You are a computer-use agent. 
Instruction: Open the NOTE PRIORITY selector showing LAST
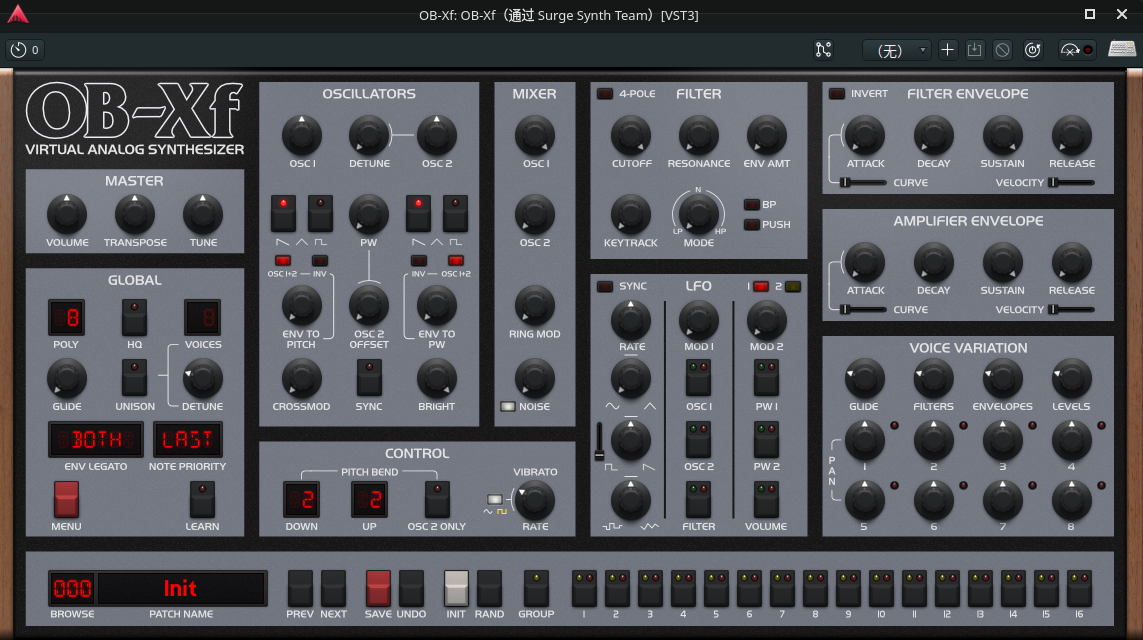coord(187,440)
